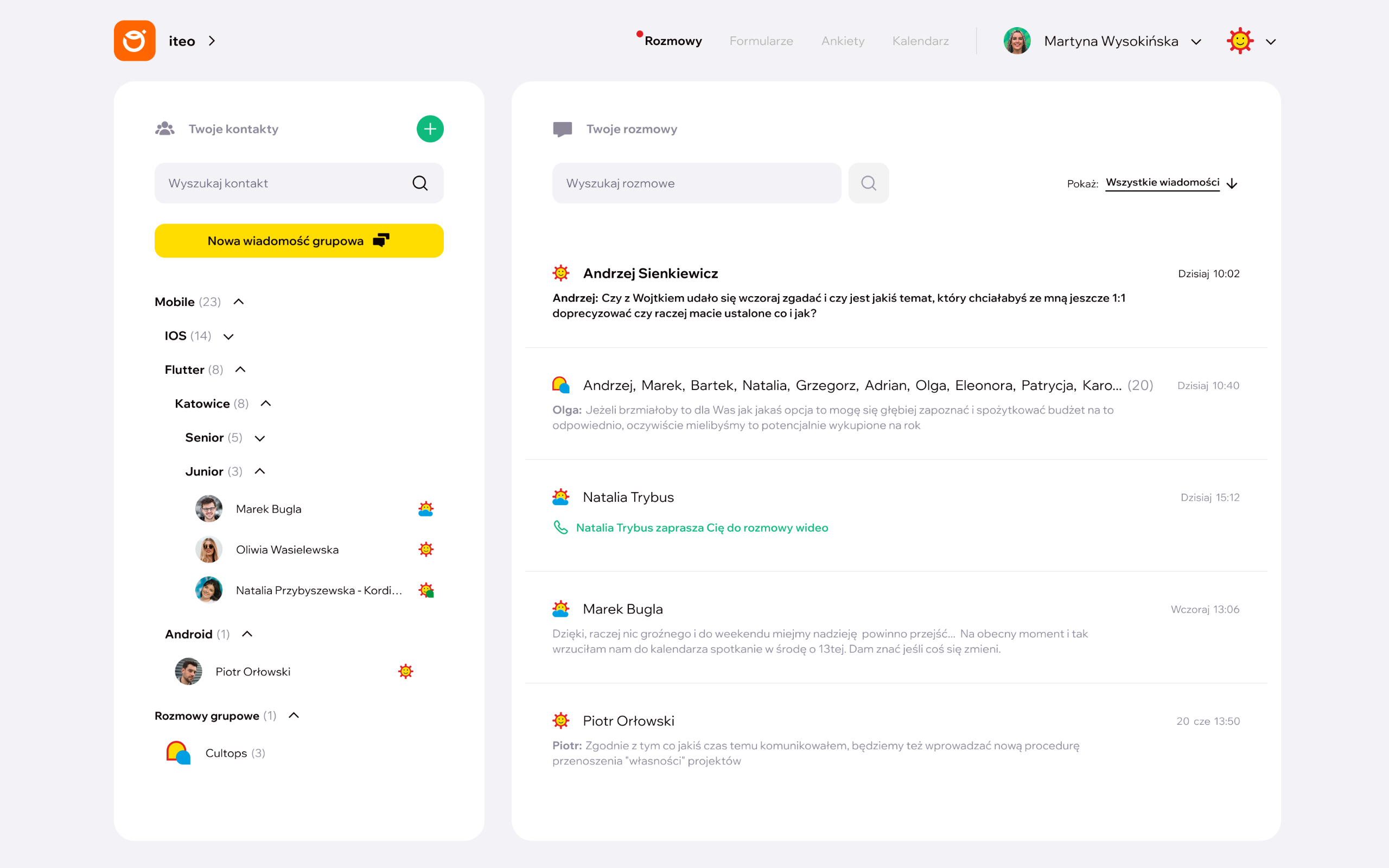The image size is (1389, 868).
Task: Click Piotr's message preview starting with Zgodnie z tym
Action: 815,753
